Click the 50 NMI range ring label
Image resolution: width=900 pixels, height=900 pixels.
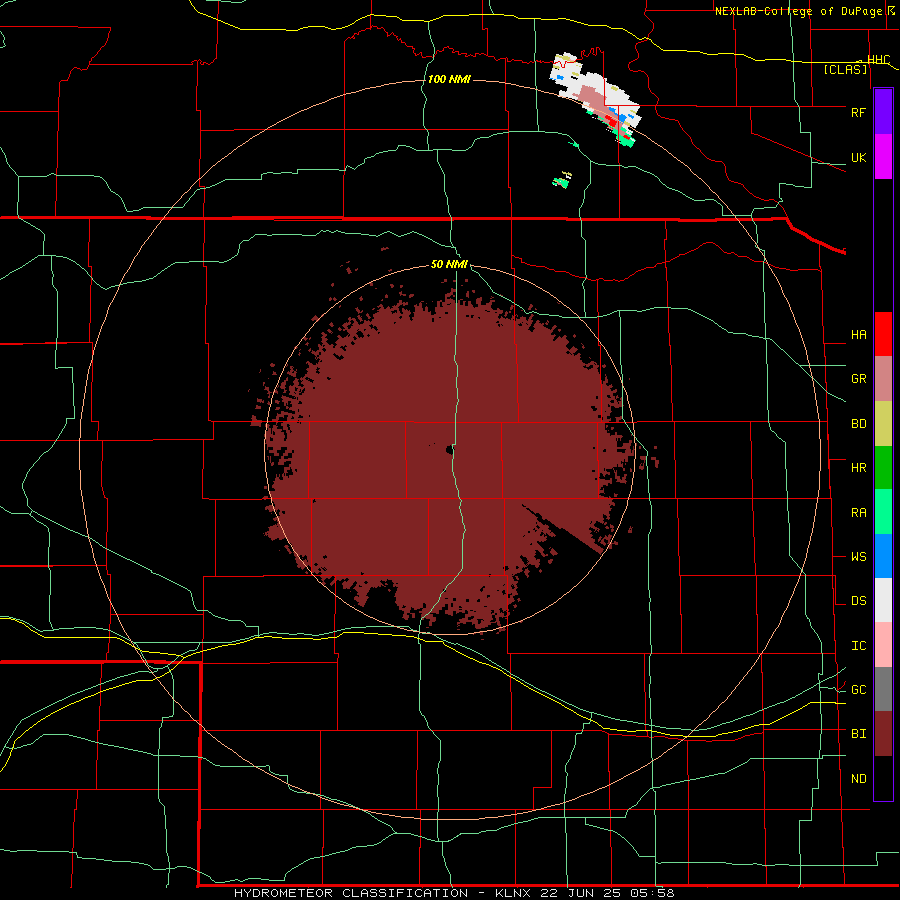coord(449,265)
